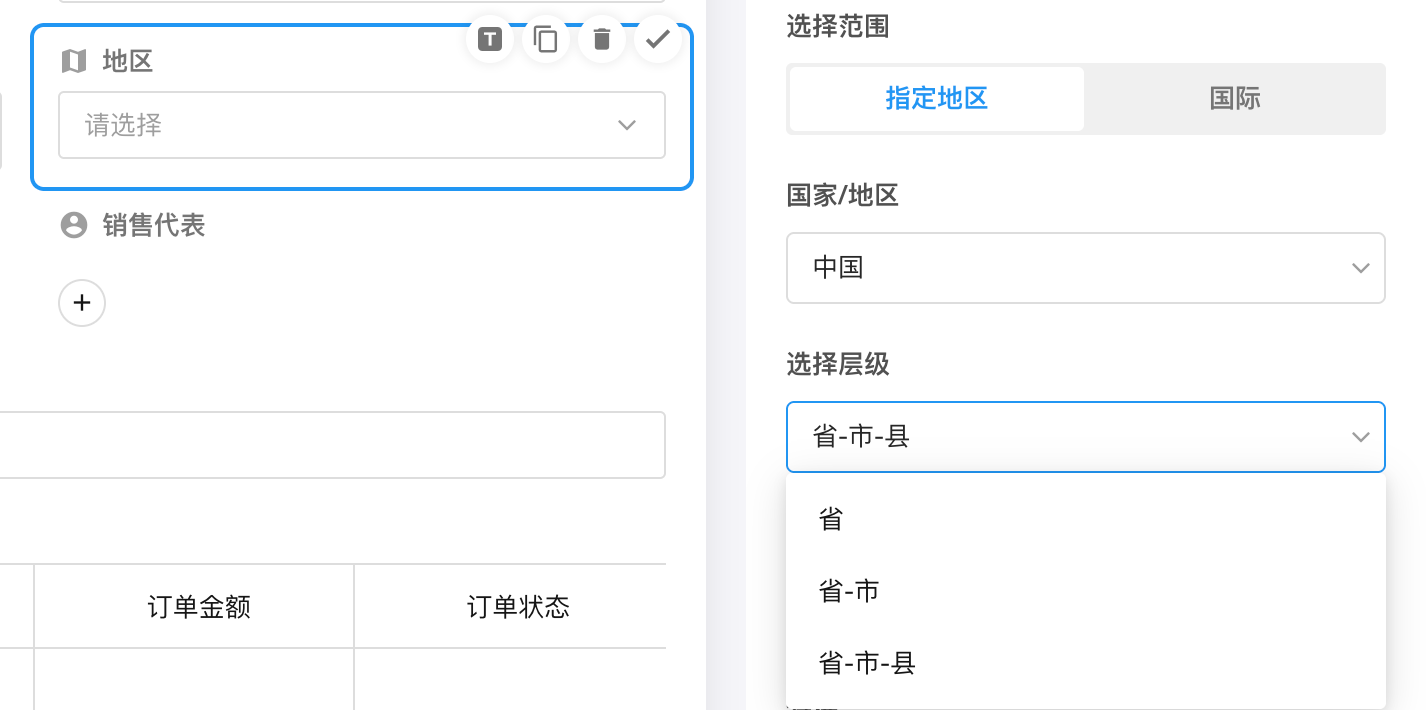Select the 销售代表 field label
1426x710 pixels.
click(x=154, y=226)
